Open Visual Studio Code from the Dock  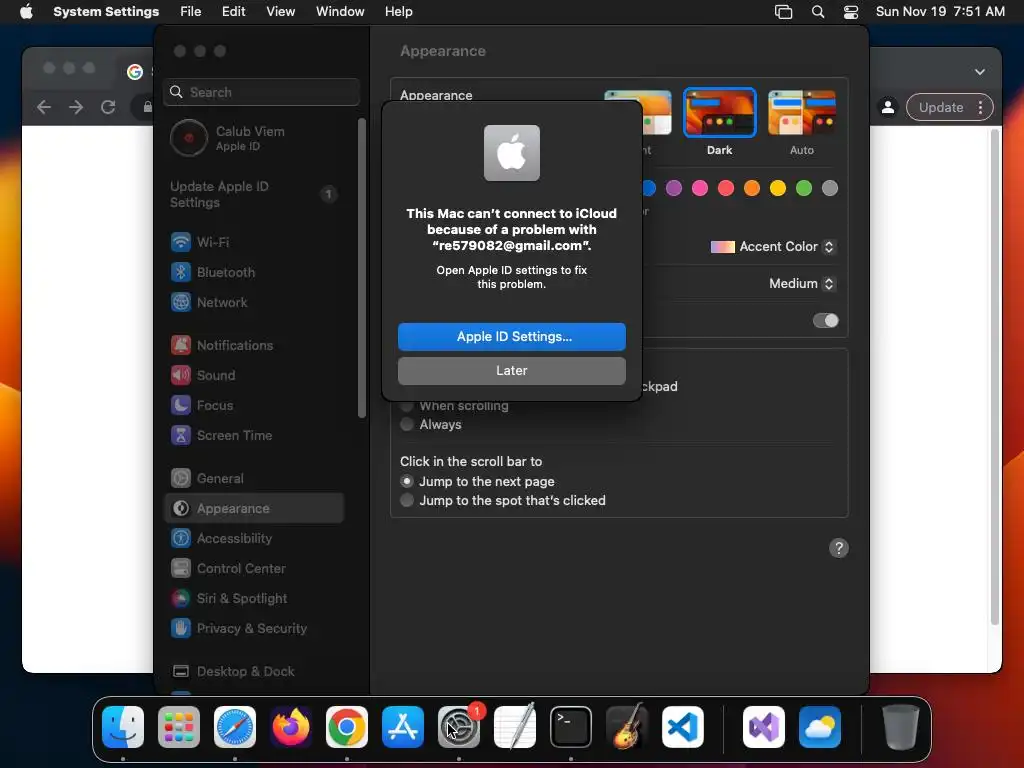[x=683, y=727]
